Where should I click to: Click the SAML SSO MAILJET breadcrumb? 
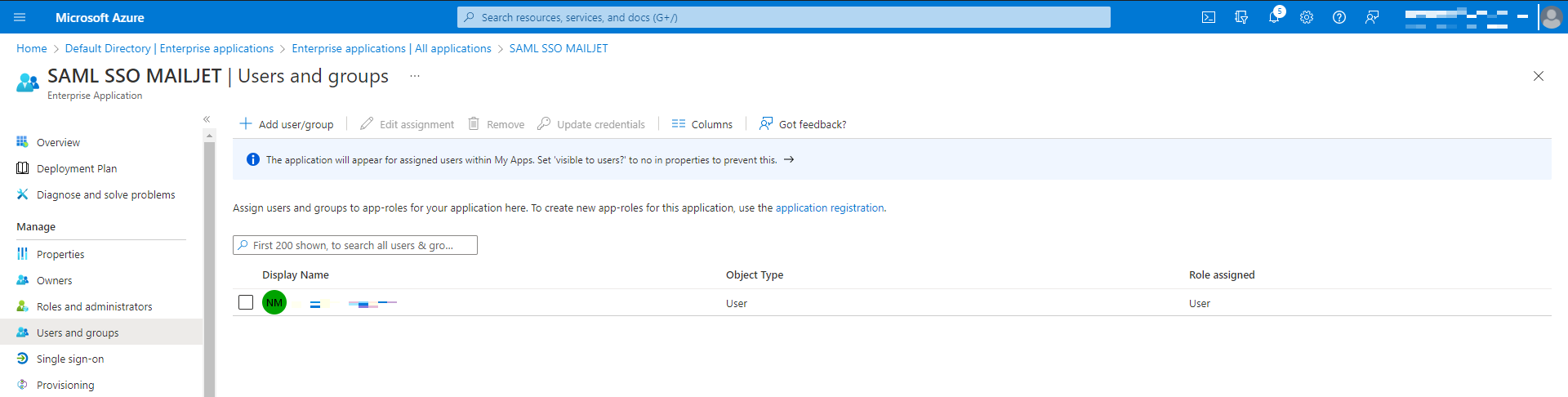(x=559, y=48)
